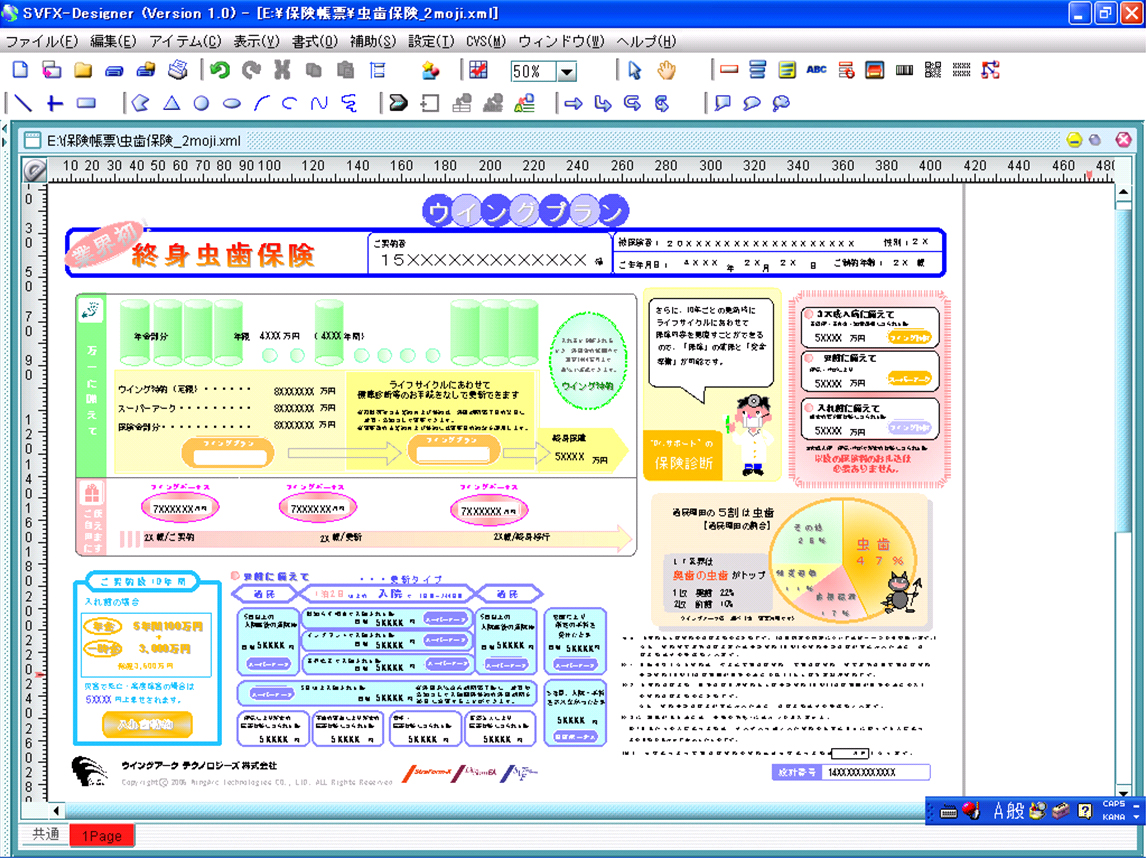Screen dimensions: 1146x858
Task: Click the horizontal scrollbar left arrow
Action: 56,810
